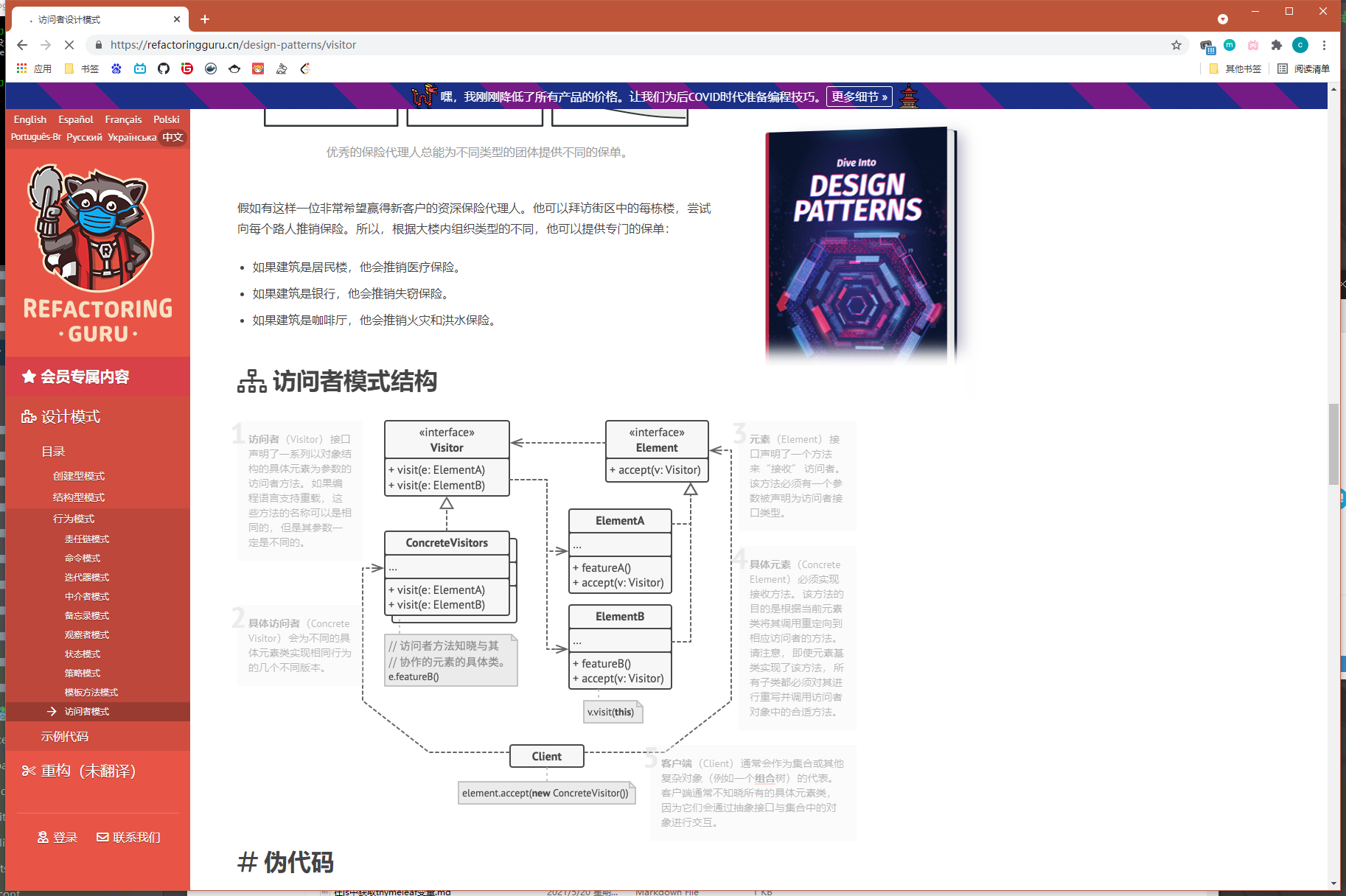Open the Bilibili bookmark in bookmarks bar
The image size is (1346, 896).
(x=140, y=69)
